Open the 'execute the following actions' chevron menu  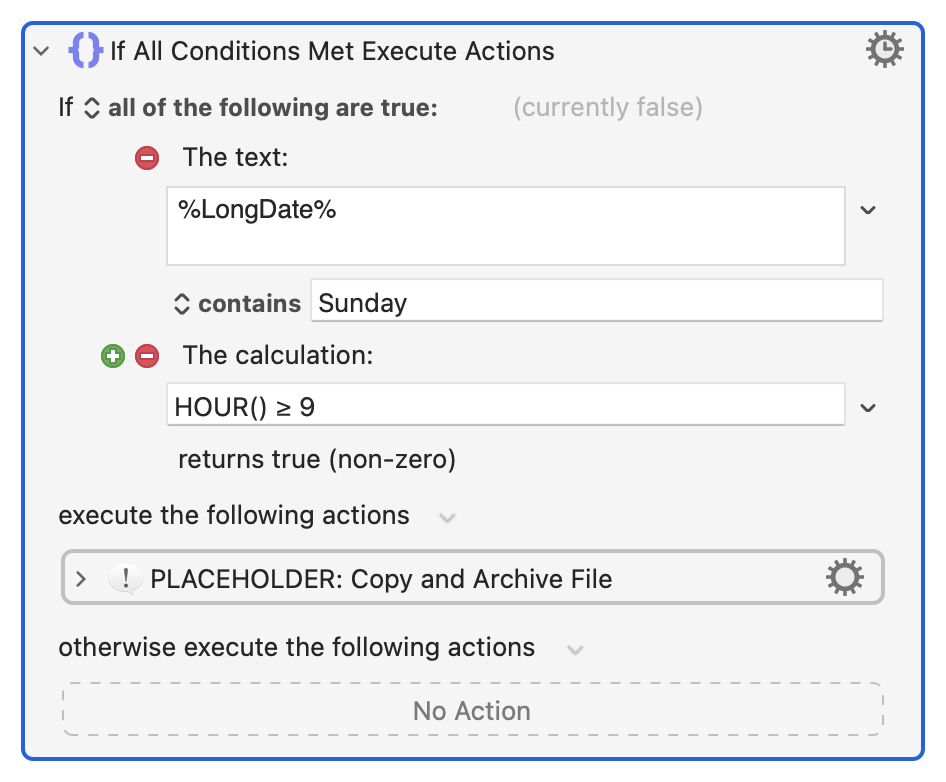447,518
